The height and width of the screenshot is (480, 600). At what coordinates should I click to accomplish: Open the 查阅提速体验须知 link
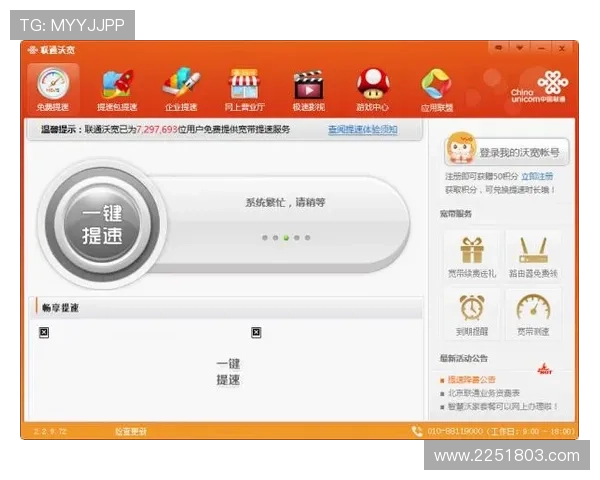362,129
